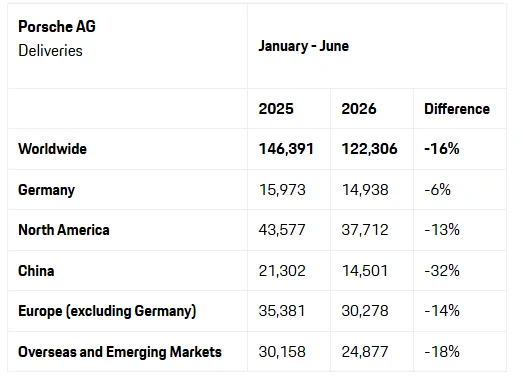Click the Deliveries subtitle text

[x=50, y=51]
